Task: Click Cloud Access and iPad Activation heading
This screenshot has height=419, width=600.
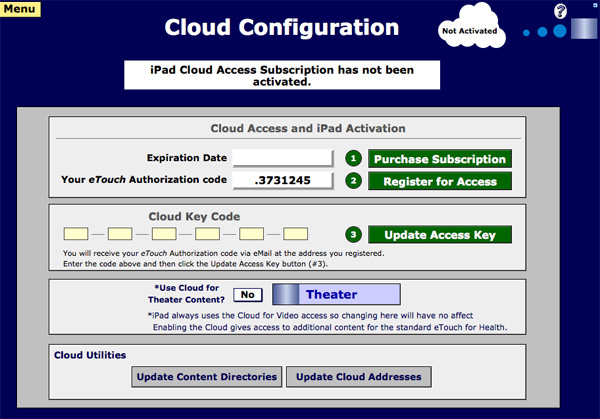Action: pyautogui.click(x=308, y=128)
